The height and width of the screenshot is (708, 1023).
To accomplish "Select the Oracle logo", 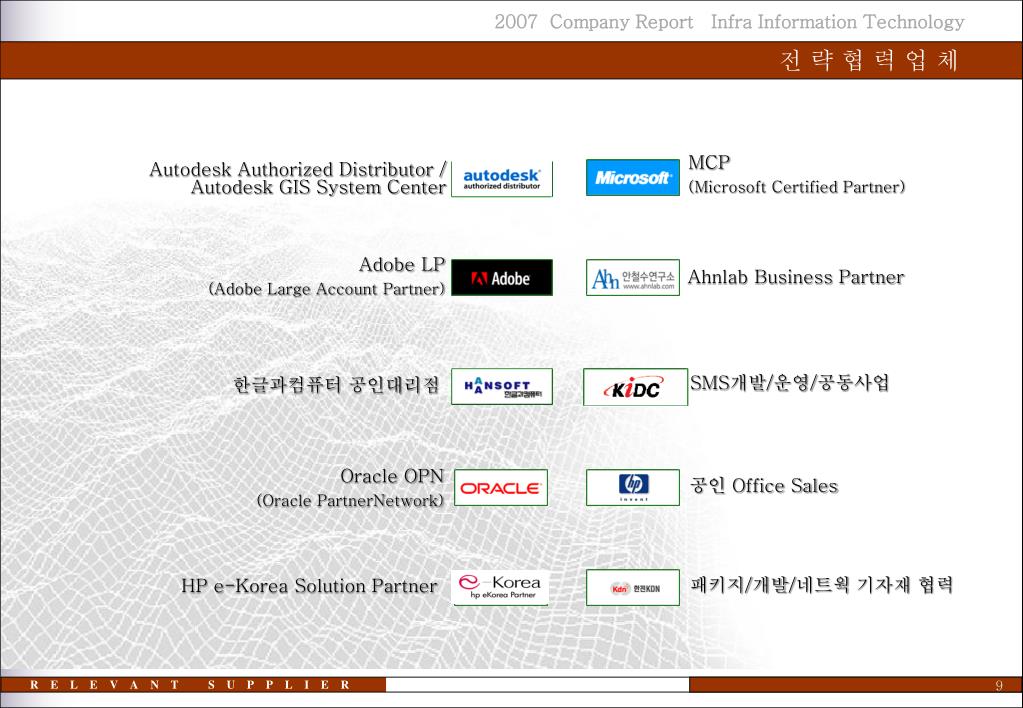I will click(500, 487).
